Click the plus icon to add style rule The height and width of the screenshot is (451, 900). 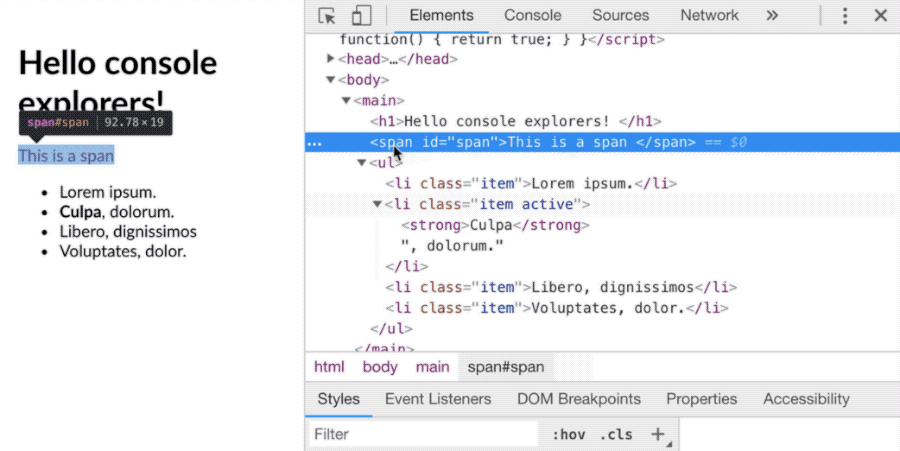[x=658, y=434]
